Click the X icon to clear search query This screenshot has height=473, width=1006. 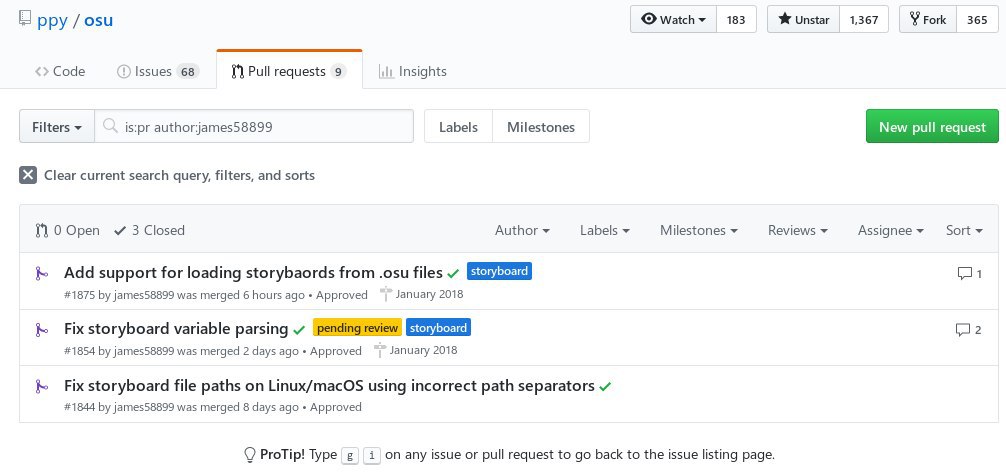(x=28, y=175)
